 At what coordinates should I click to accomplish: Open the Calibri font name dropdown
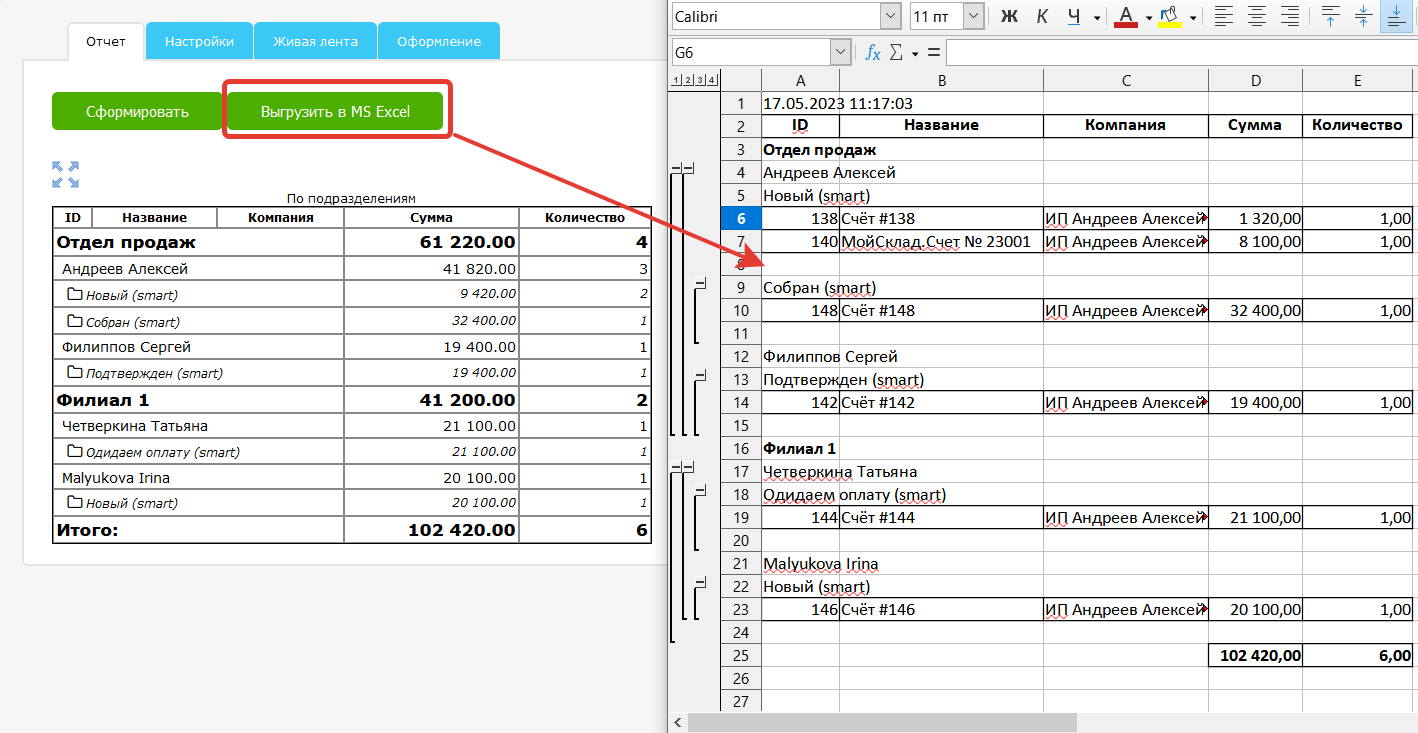[x=889, y=16]
